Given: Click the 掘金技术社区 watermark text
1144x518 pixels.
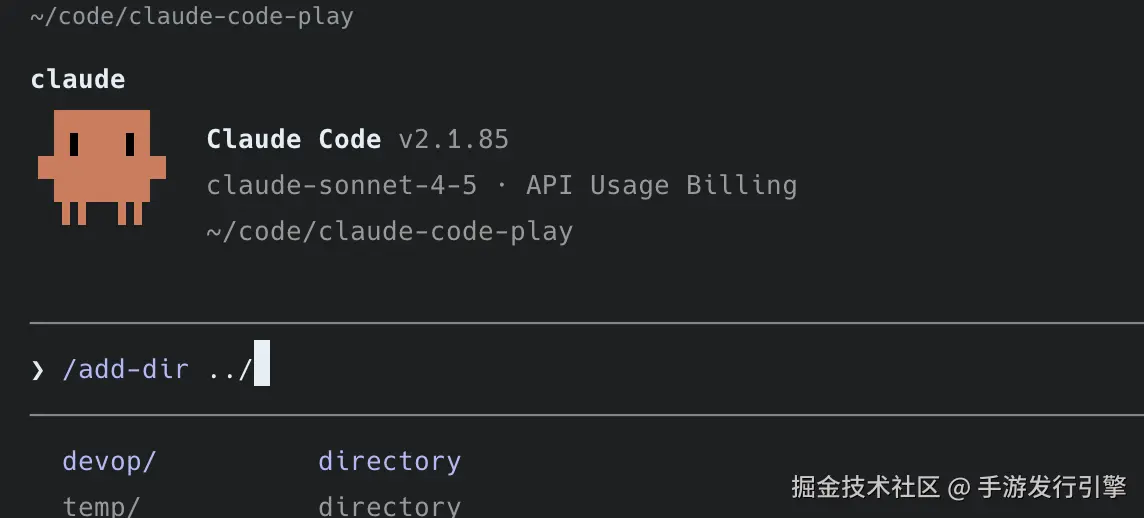Looking at the screenshot, I should pos(865,487).
